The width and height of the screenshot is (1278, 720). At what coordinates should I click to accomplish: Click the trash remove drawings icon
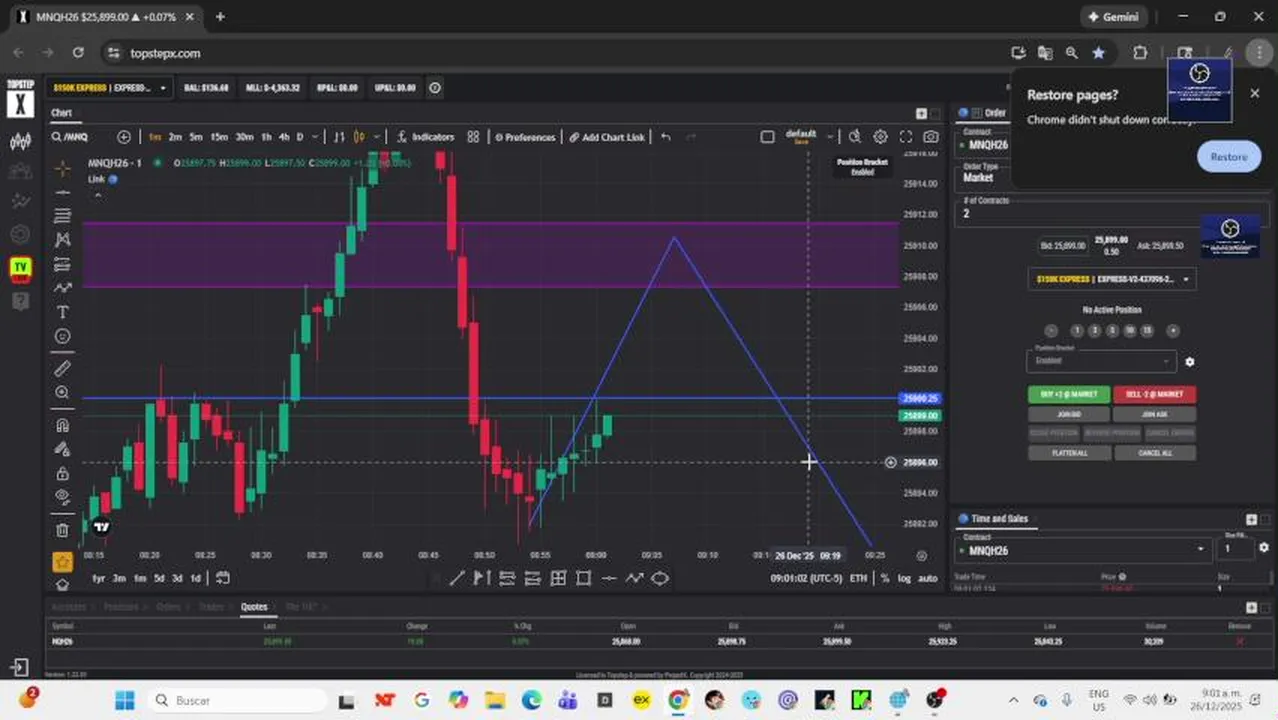point(62,530)
